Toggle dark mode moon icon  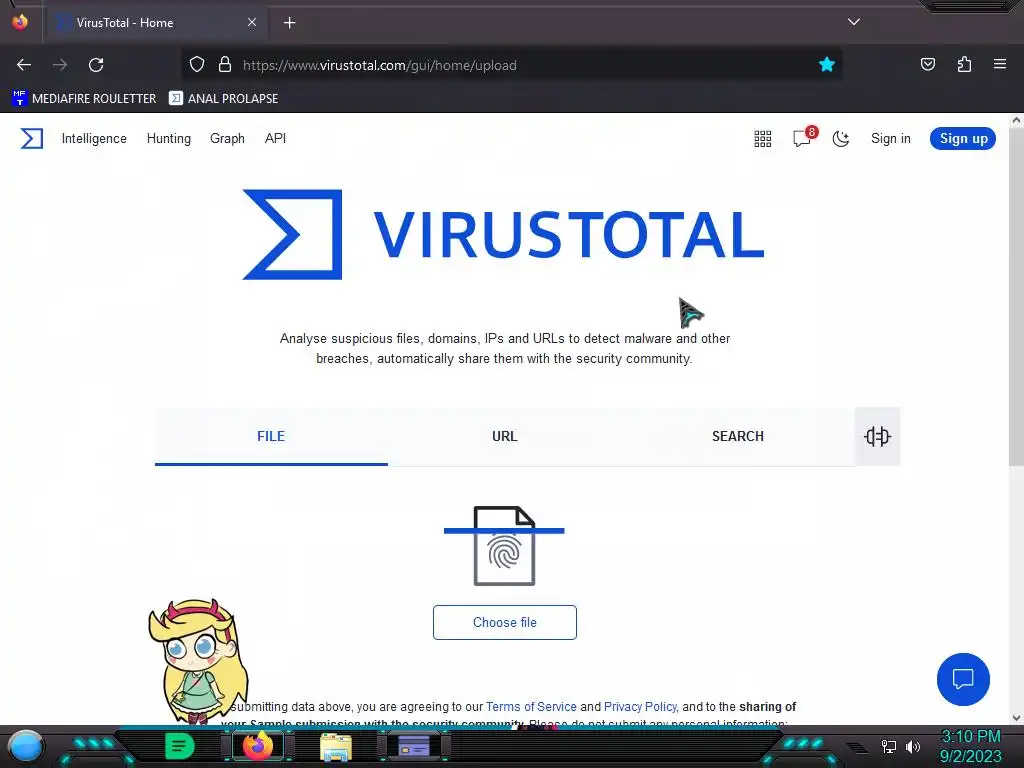tap(840, 138)
